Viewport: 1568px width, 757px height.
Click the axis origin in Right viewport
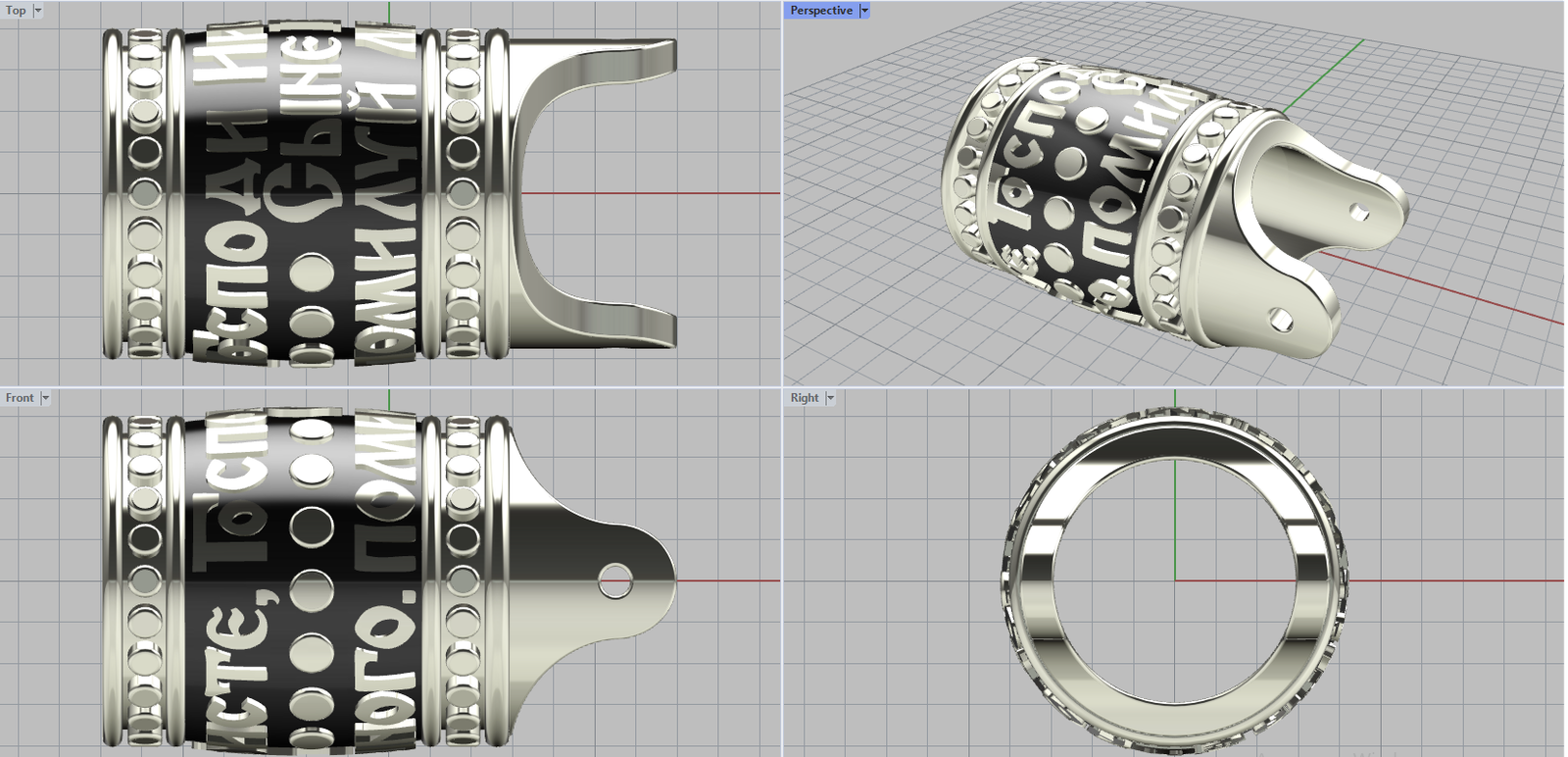click(1175, 580)
